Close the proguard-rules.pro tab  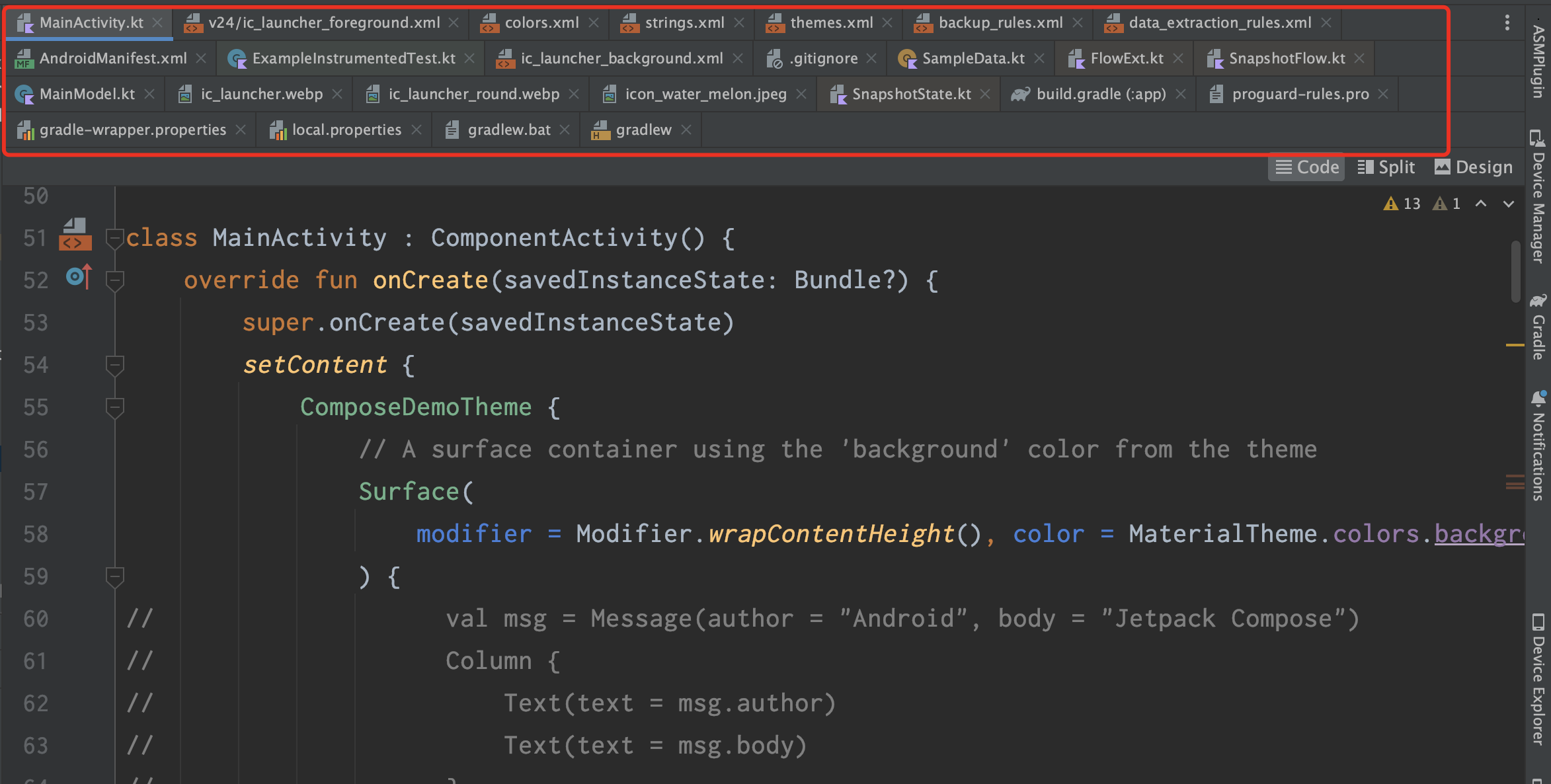[x=1383, y=94]
